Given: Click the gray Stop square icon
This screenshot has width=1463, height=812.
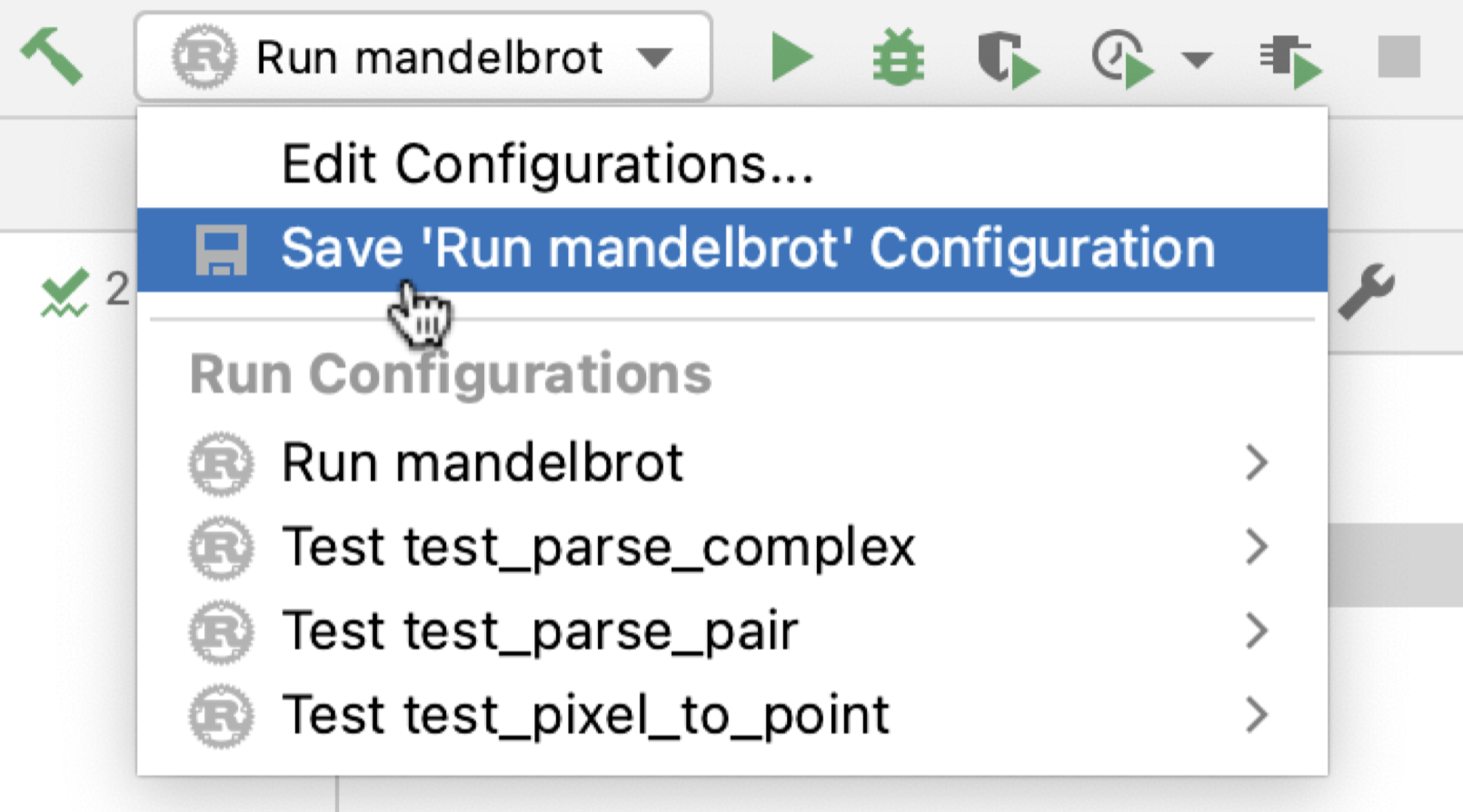Looking at the screenshot, I should pos(1398,57).
